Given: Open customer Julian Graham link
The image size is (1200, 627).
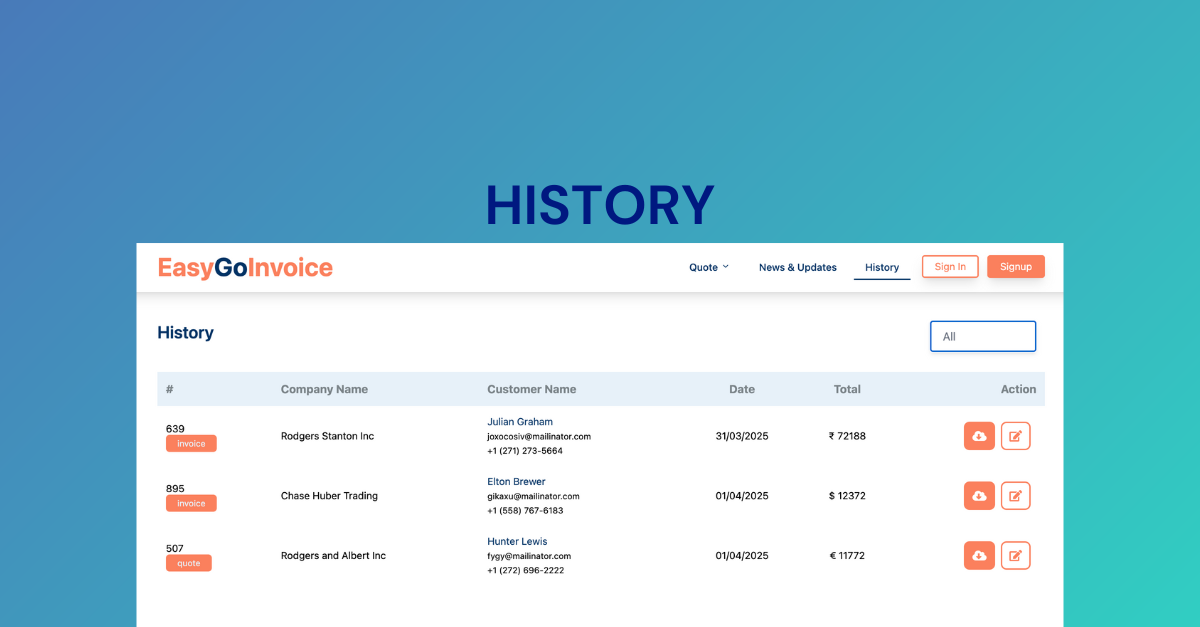Looking at the screenshot, I should pos(519,422).
